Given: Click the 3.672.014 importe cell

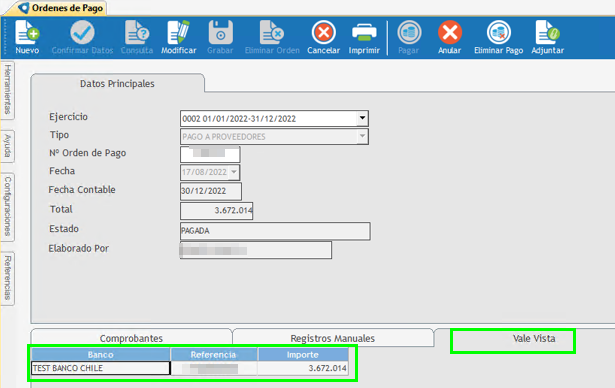Looking at the screenshot, I should (x=303, y=368).
